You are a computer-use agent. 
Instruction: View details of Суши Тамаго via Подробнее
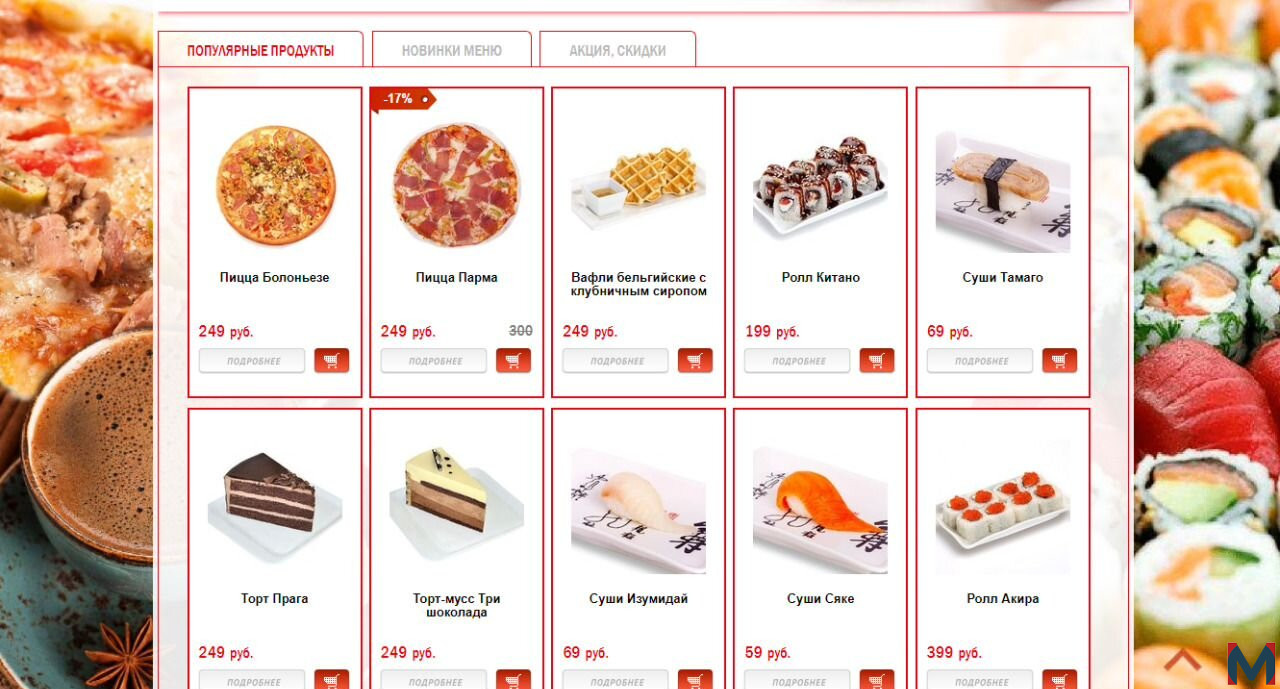(980, 361)
